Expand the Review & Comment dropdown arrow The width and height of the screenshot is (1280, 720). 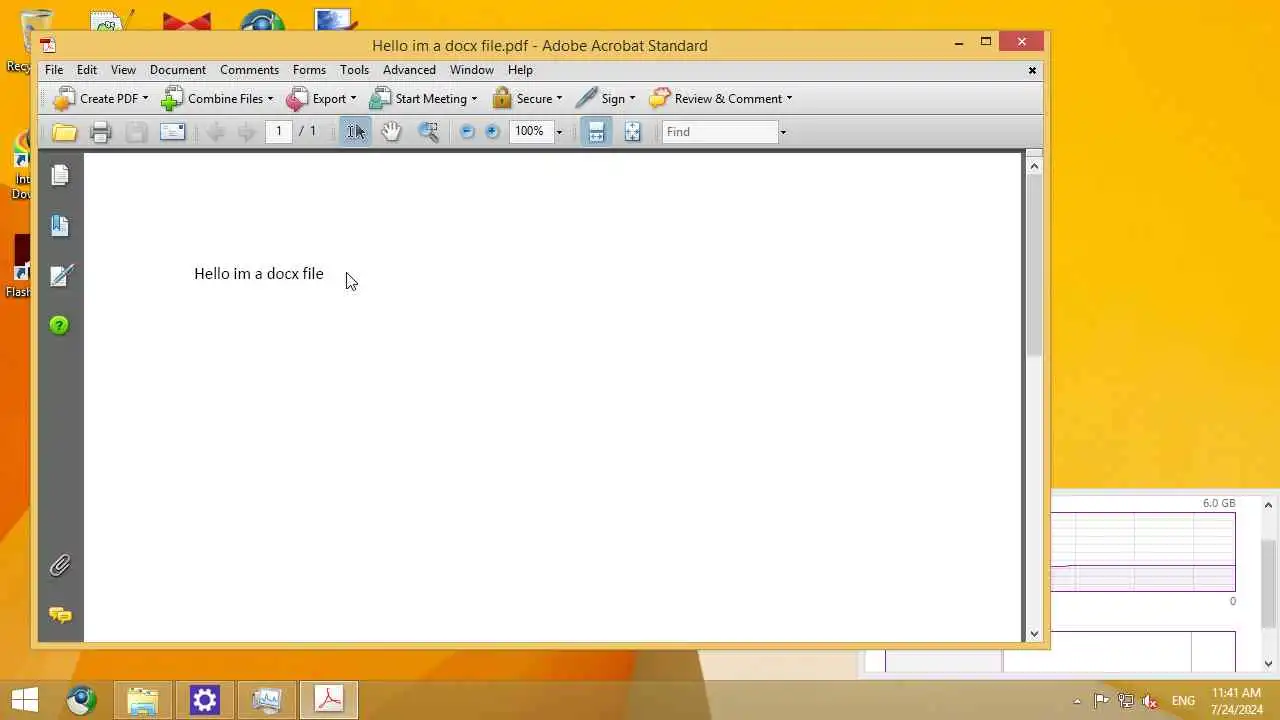789,99
